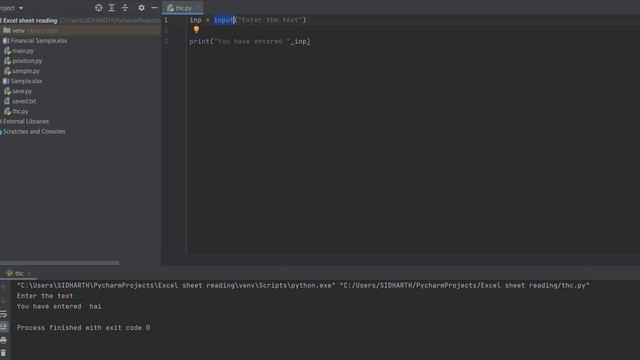Click the python.exe command line in console
Image resolution: width=640 pixels, height=360 pixels.
[303, 286]
